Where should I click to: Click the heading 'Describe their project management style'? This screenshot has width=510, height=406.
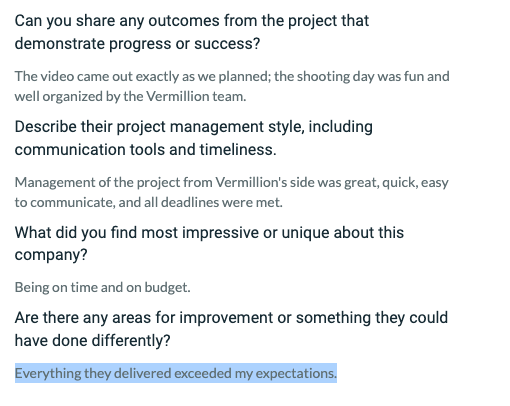coord(194,138)
